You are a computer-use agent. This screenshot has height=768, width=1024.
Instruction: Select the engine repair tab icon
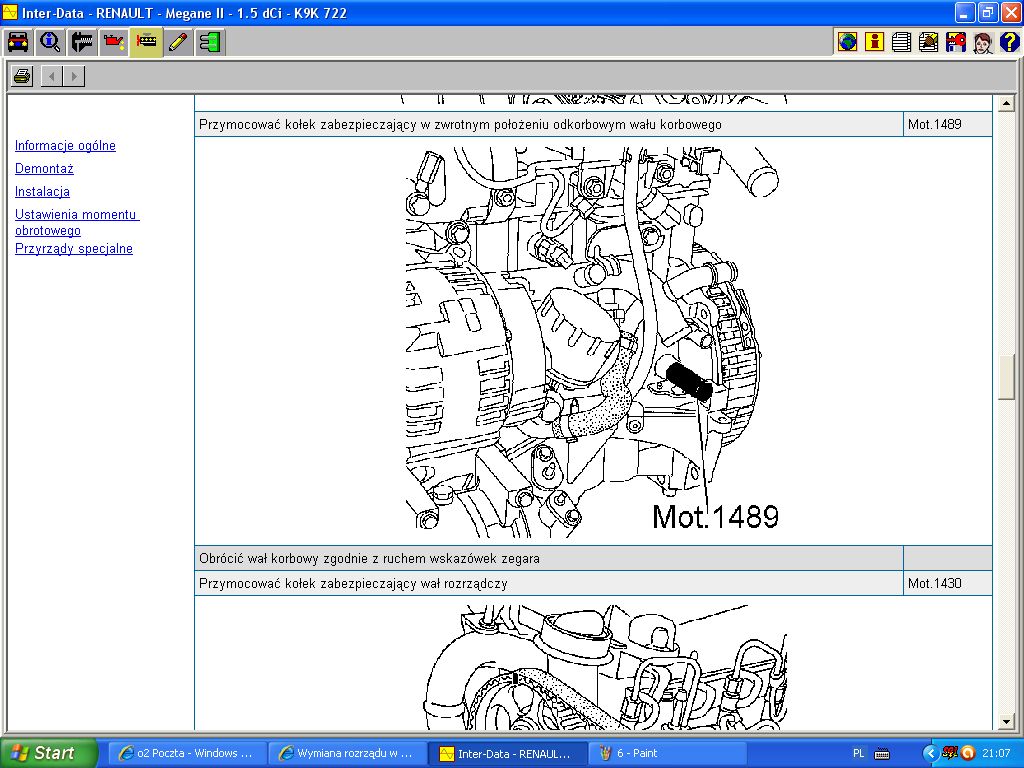coord(146,42)
